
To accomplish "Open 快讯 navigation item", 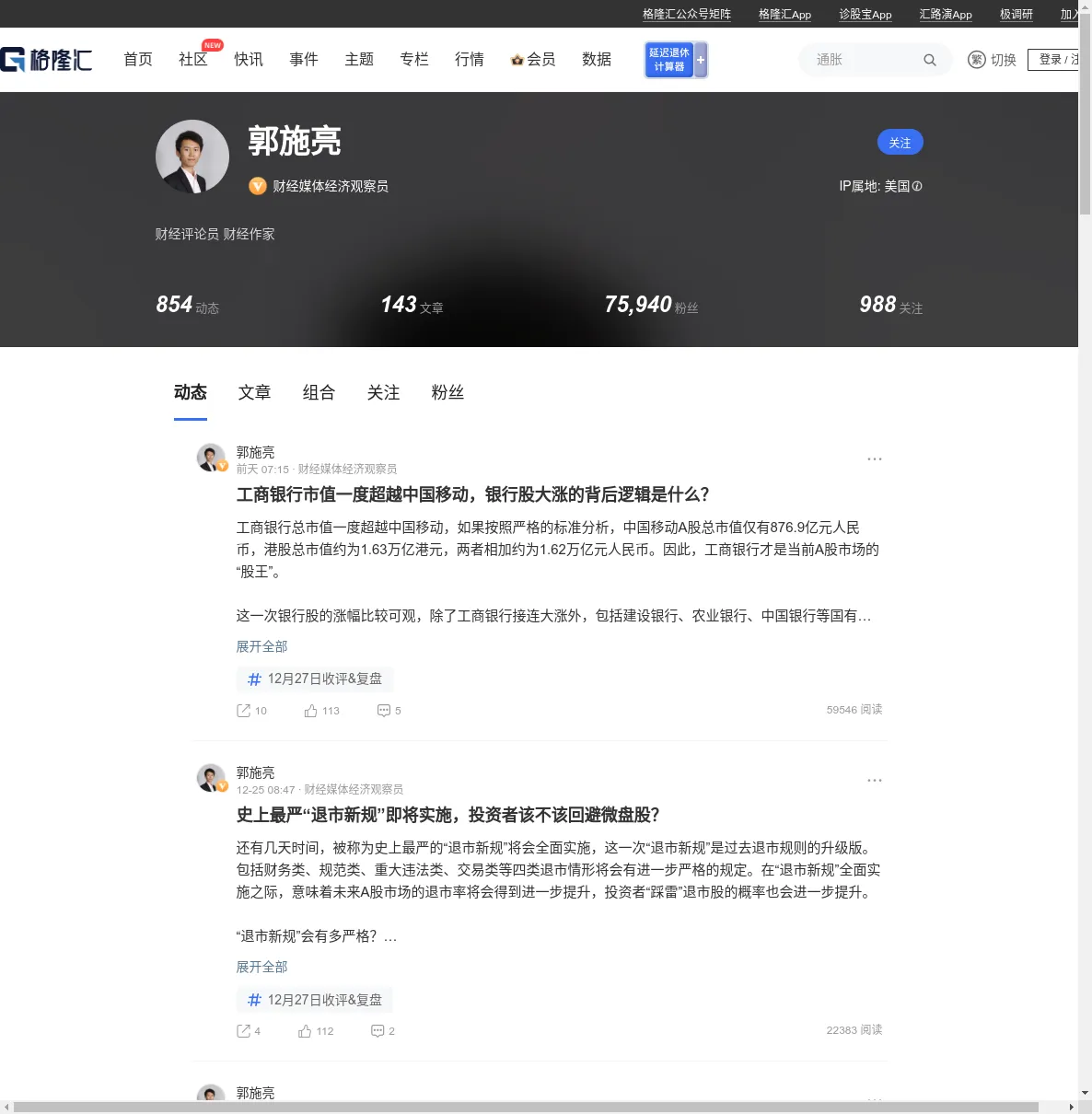I will 249,60.
